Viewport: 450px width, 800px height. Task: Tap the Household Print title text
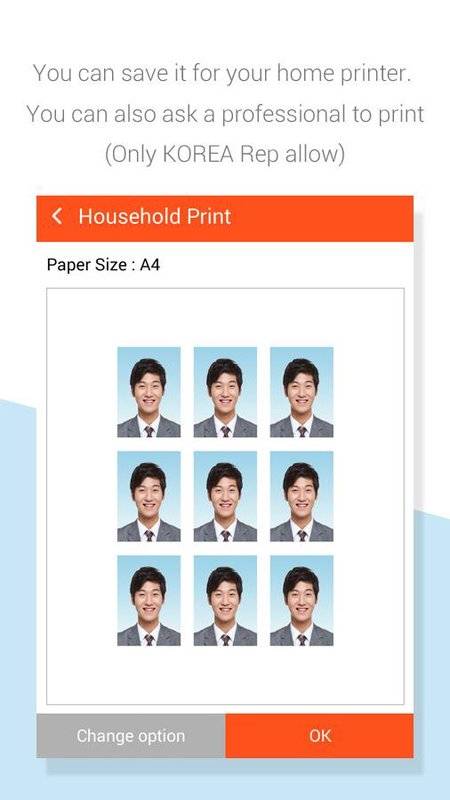click(155, 216)
